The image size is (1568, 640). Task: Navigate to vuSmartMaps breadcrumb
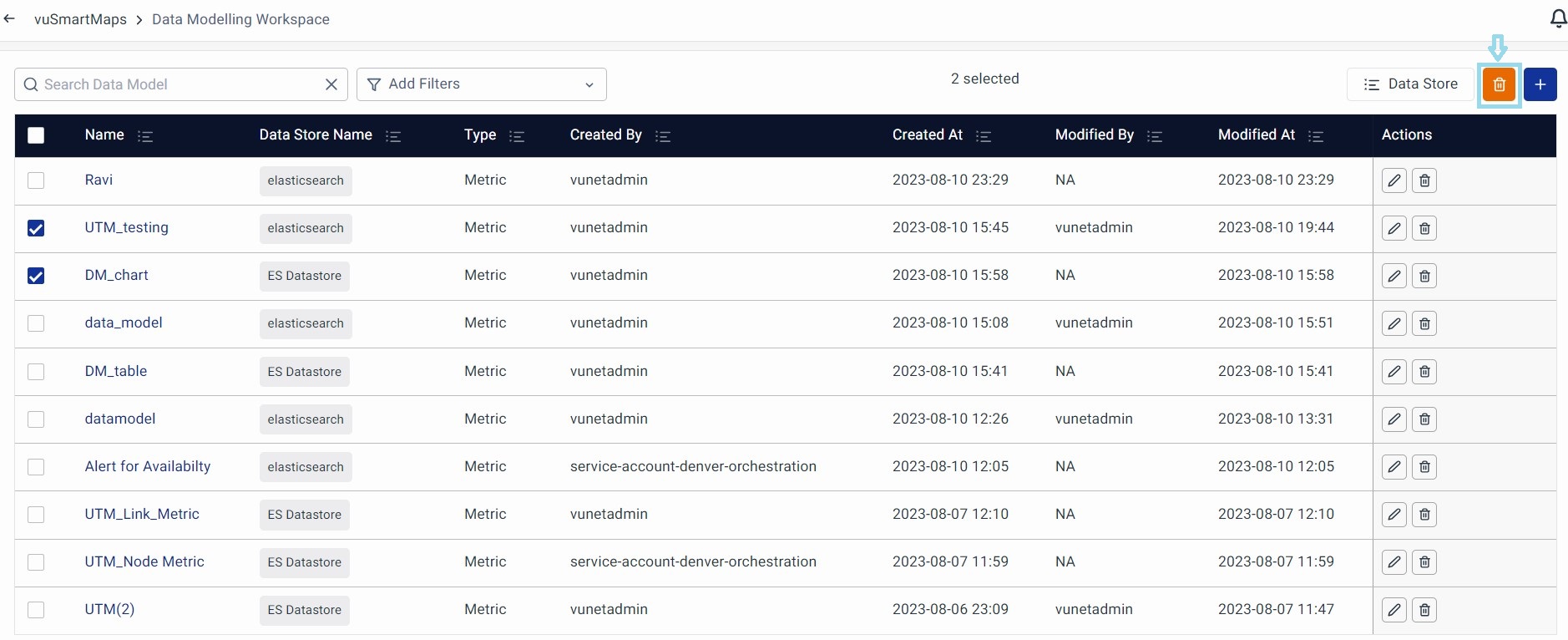pos(80,19)
